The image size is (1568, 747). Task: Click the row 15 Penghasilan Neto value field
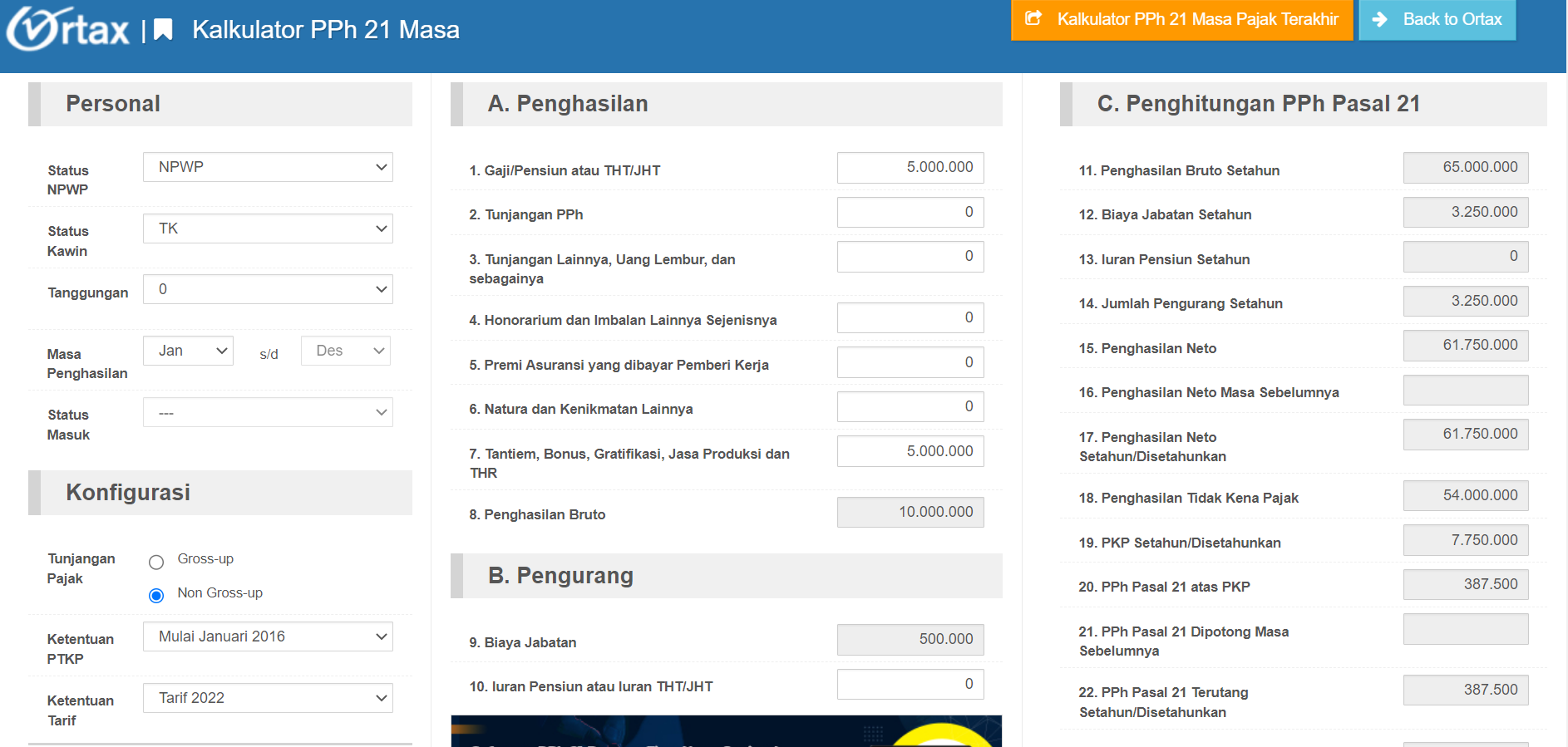click(x=1466, y=346)
